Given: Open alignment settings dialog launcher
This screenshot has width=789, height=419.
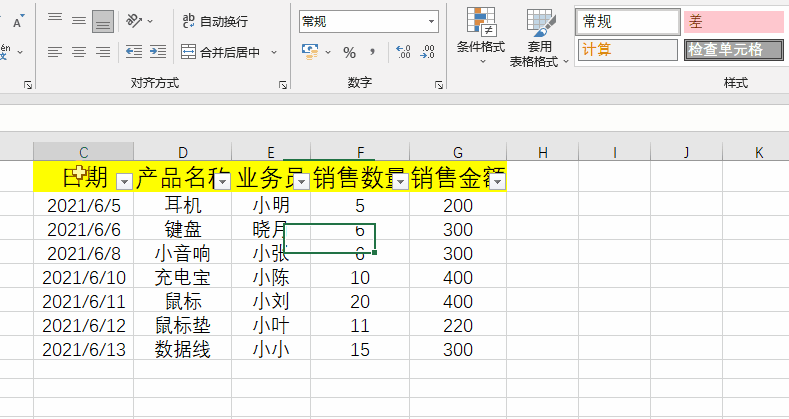Looking at the screenshot, I should [283, 85].
